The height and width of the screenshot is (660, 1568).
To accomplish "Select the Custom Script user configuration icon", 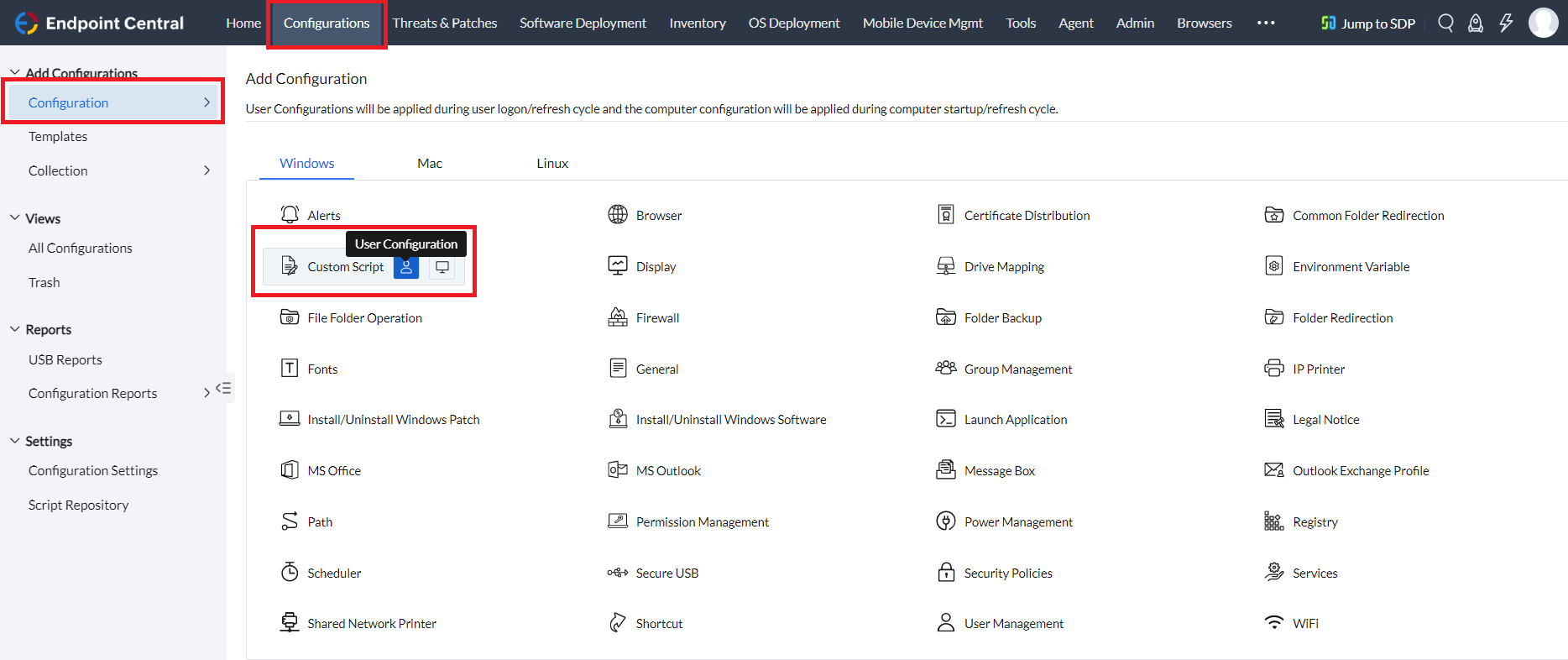I will (406, 267).
